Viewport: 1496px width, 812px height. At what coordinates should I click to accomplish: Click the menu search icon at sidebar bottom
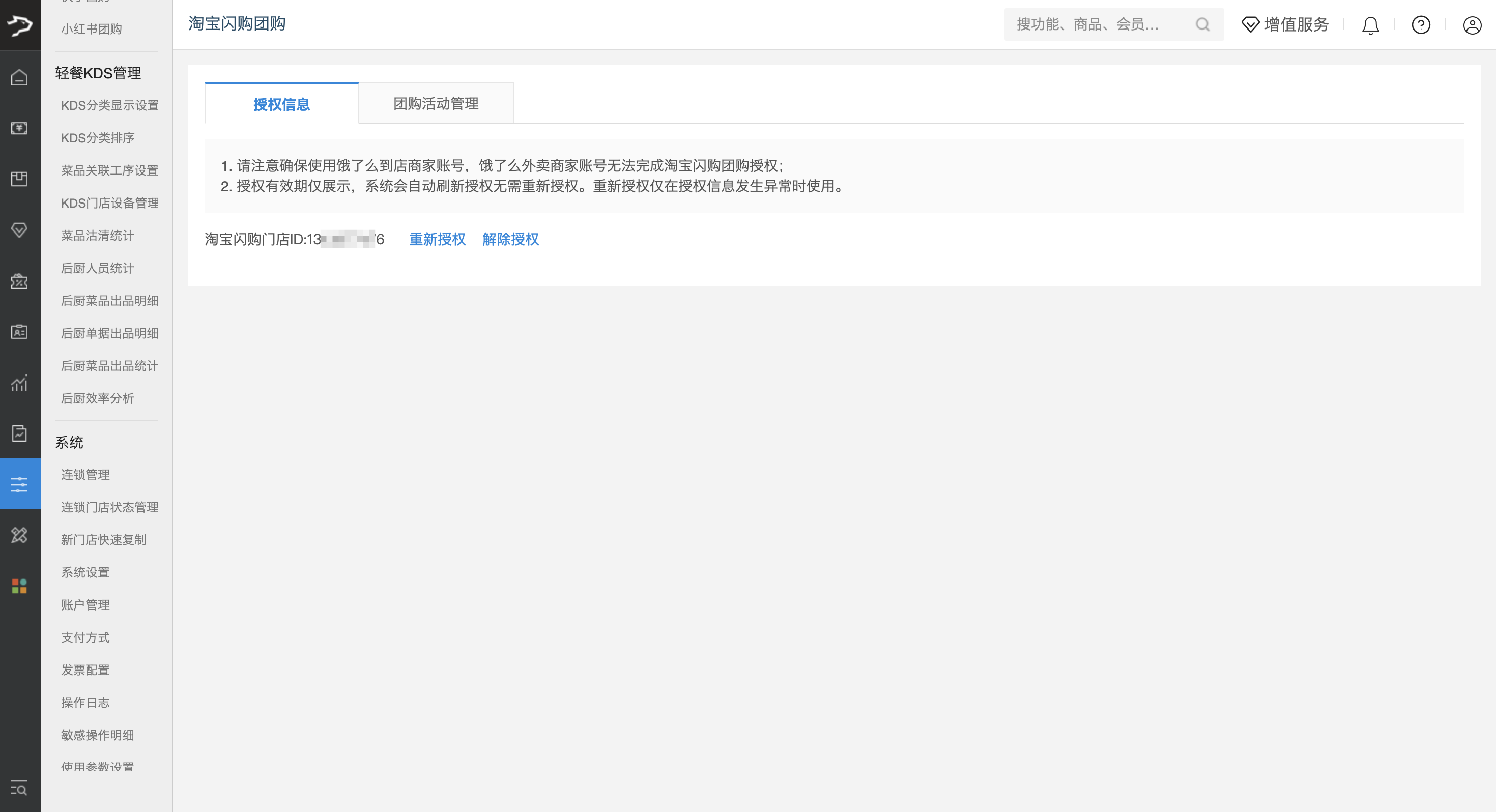19,788
